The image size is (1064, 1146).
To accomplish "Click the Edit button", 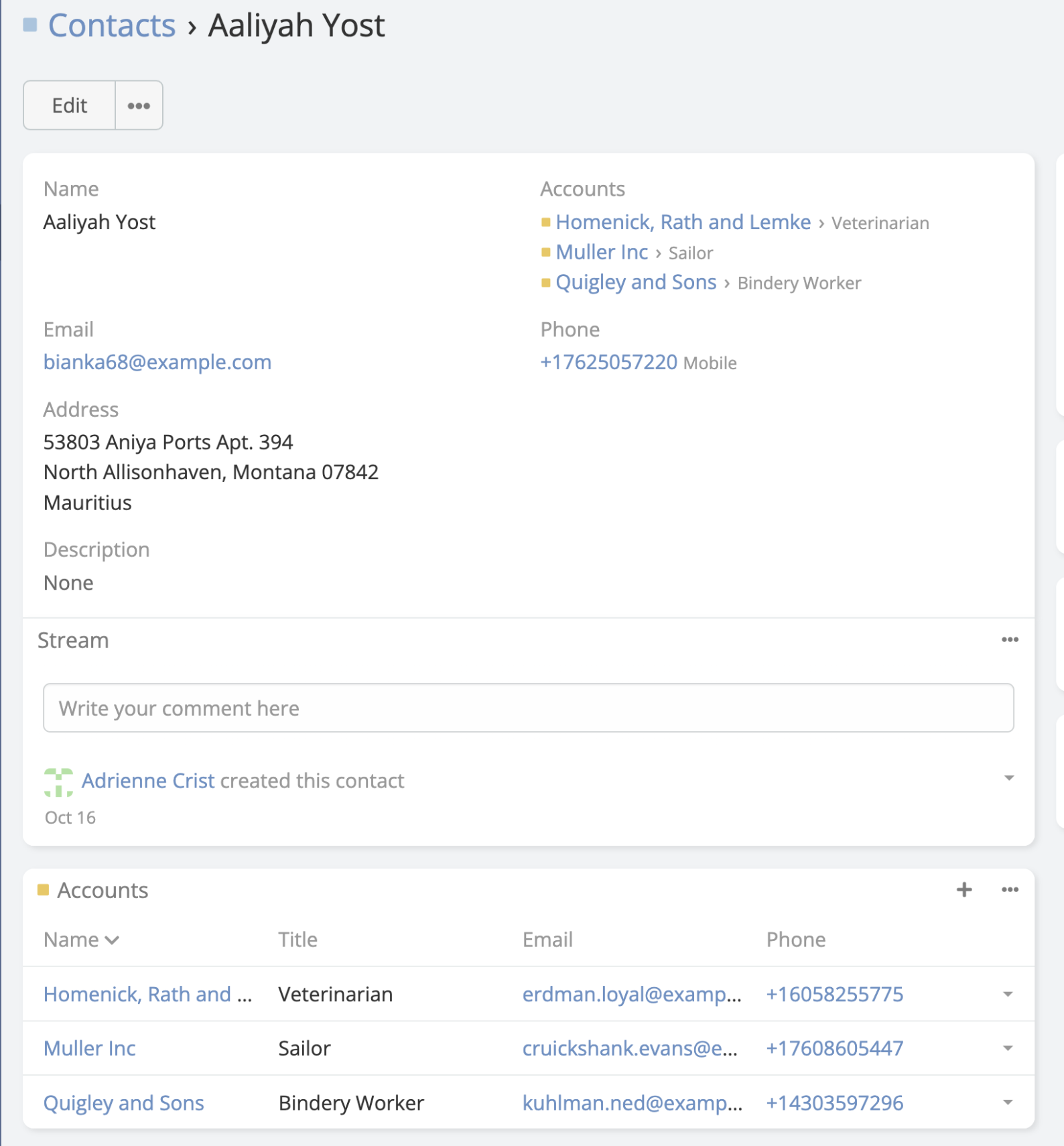I will pos(69,105).
